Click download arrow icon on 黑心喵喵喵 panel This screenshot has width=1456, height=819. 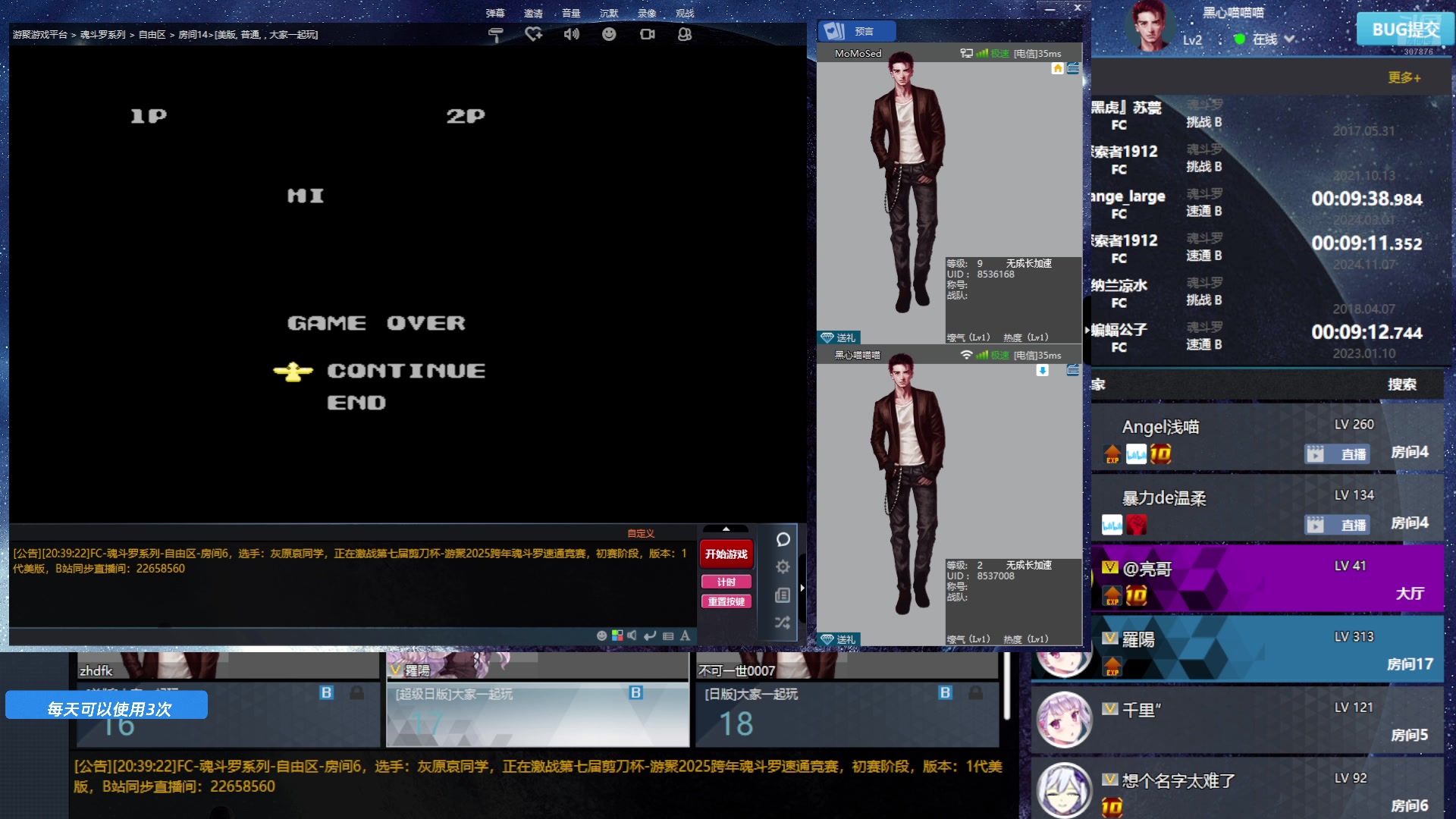click(1043, 370)
